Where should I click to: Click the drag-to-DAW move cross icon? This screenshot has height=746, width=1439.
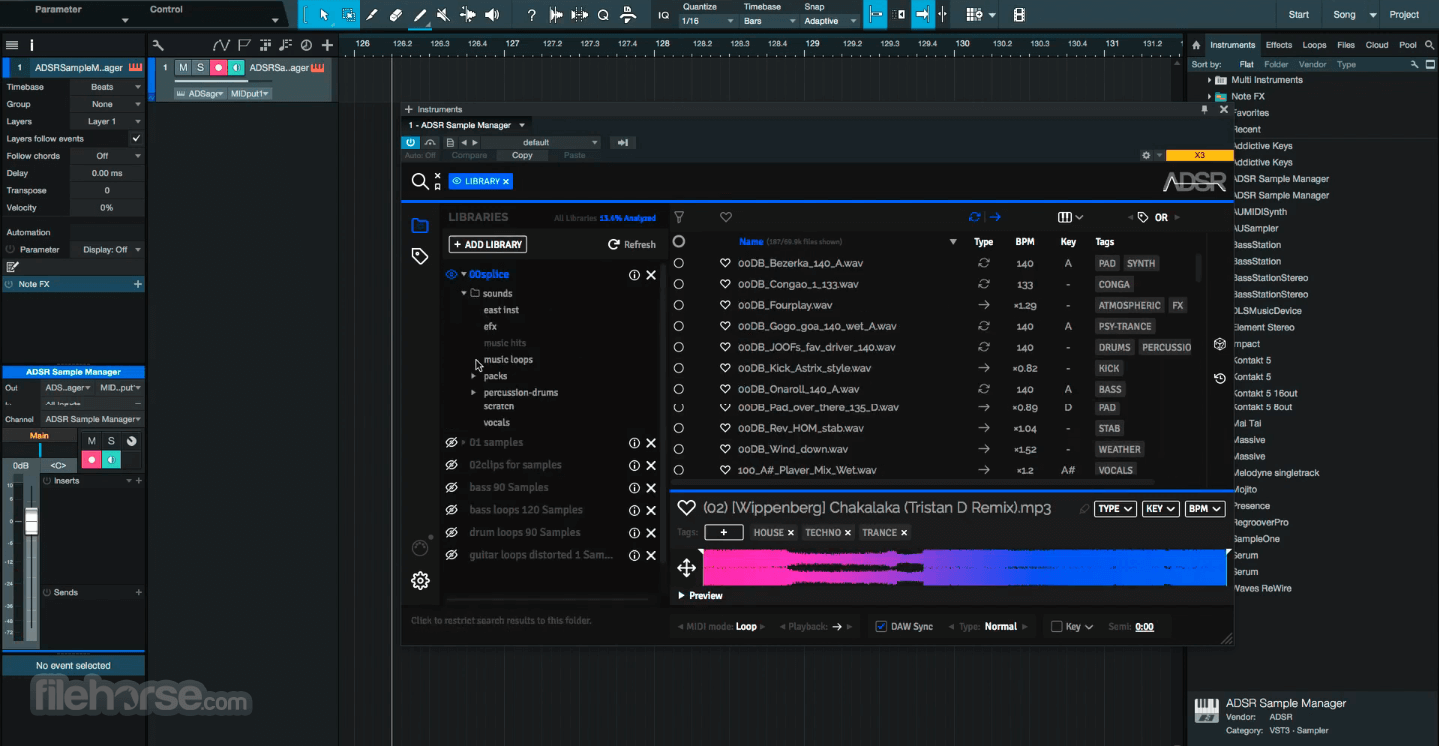pyautogui.click(x=686, y=568)
